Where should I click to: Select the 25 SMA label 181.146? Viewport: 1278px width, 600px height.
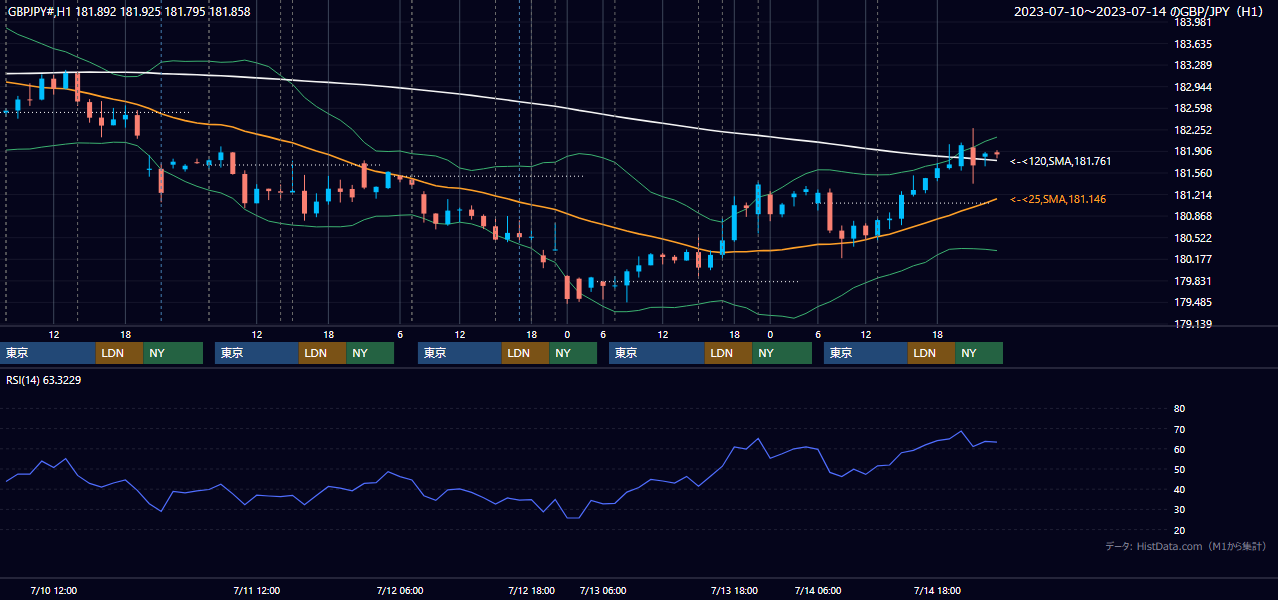click(1058, 200)
